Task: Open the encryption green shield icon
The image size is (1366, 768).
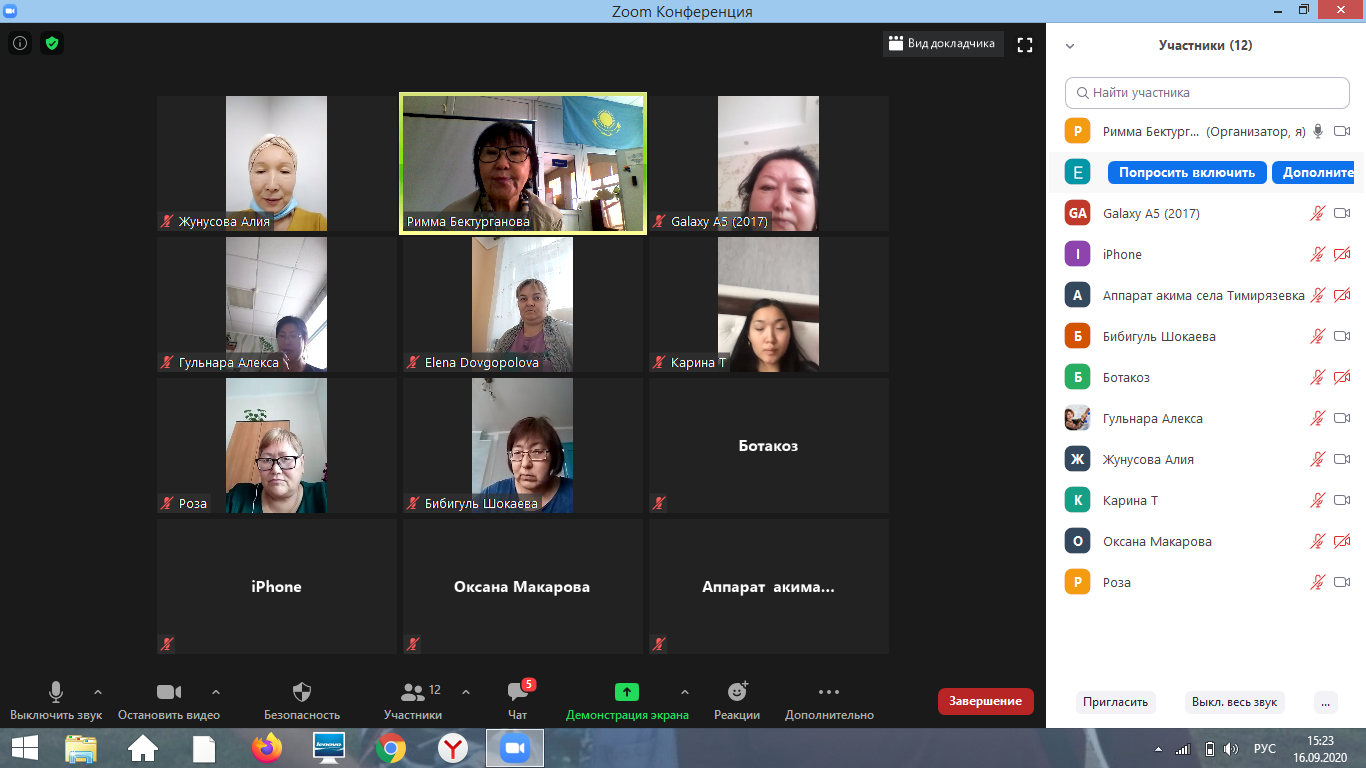Action: click(52, 43)
